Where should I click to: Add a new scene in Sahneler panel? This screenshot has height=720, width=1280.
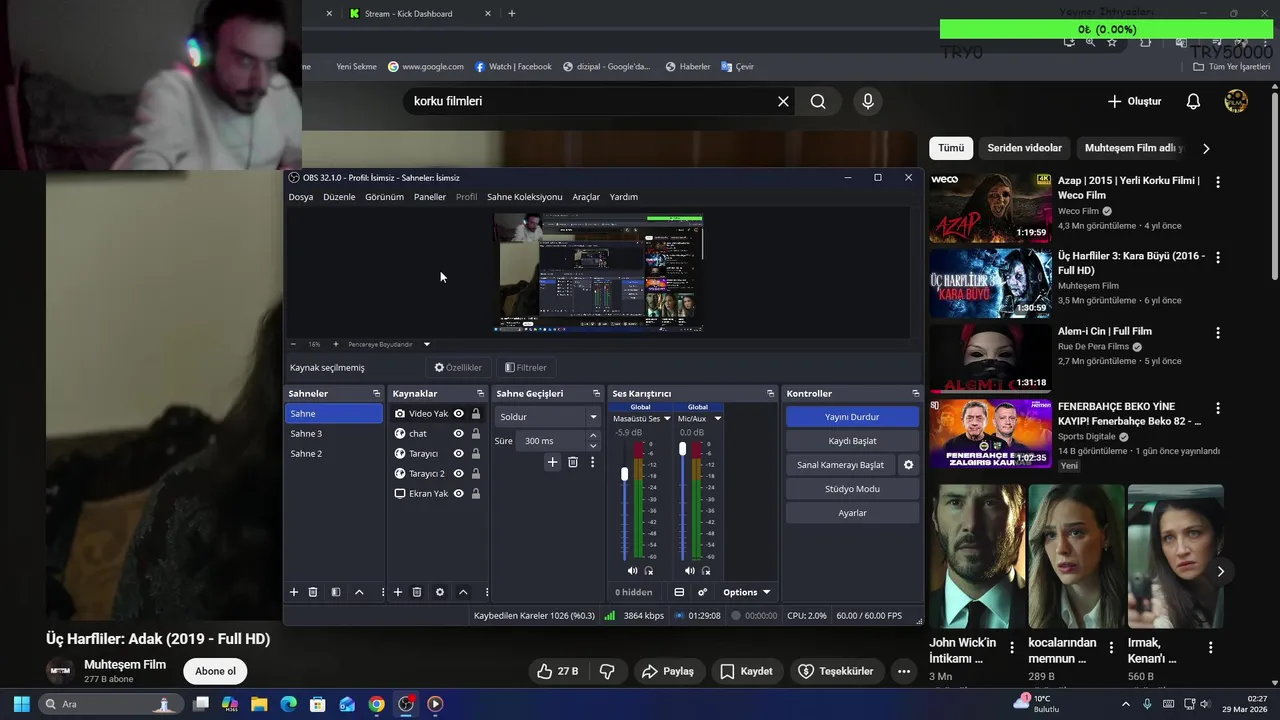(294, 592)
